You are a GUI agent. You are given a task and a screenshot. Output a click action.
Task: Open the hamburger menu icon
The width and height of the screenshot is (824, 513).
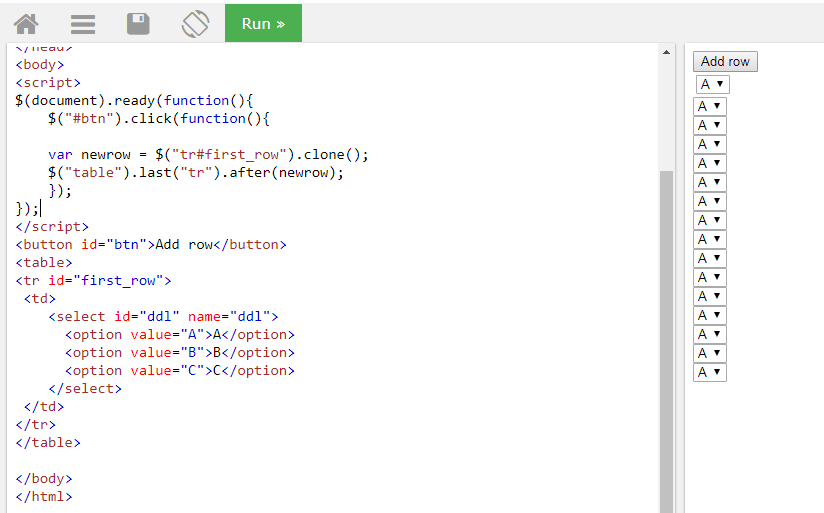point(83,24)
